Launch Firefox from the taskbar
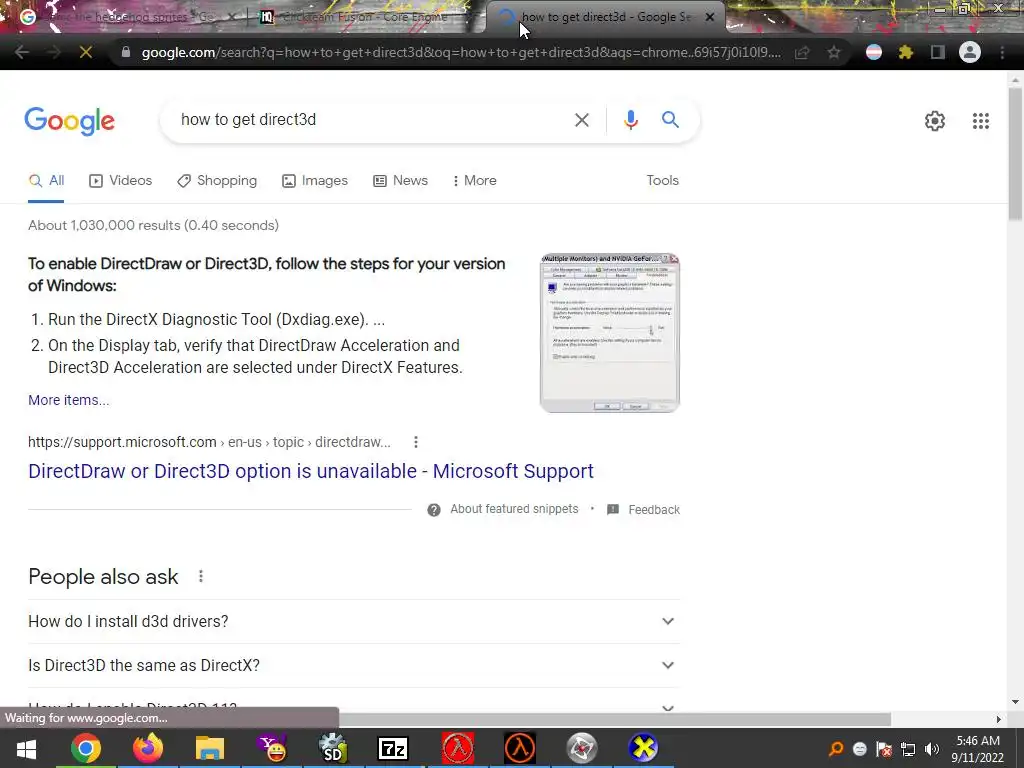 [148, 748]
